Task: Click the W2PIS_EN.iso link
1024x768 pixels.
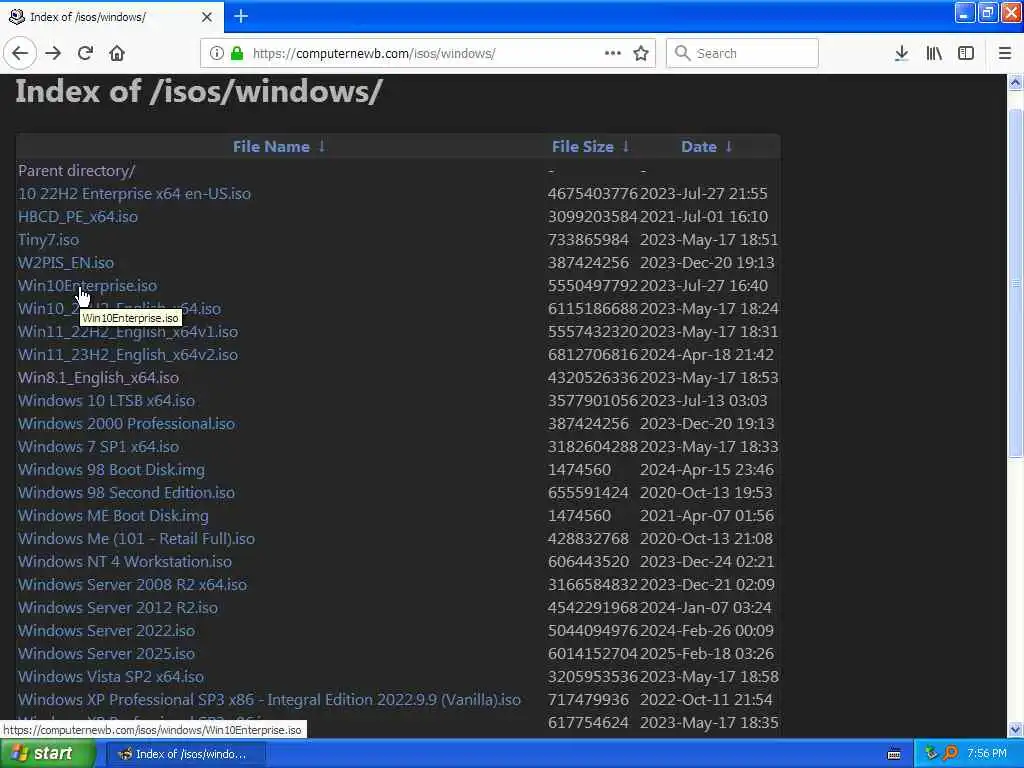Action: 65,263
